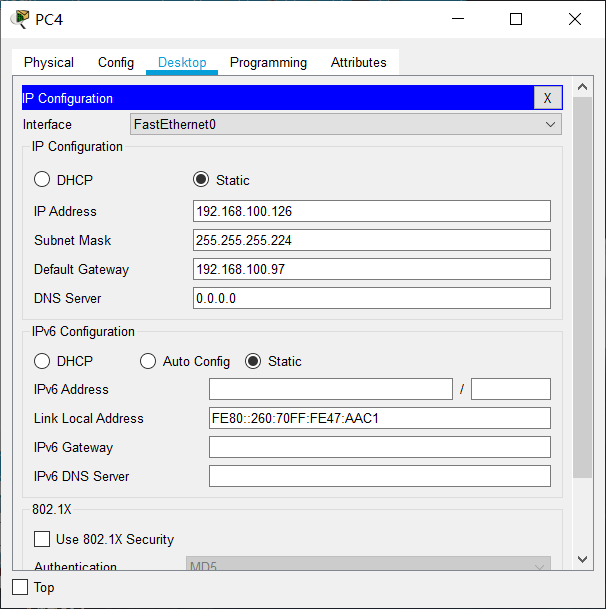This screenshot has height=609, width=606.
Task: Enable Use 802.1X Security checkbox
Action: point(42,539)
